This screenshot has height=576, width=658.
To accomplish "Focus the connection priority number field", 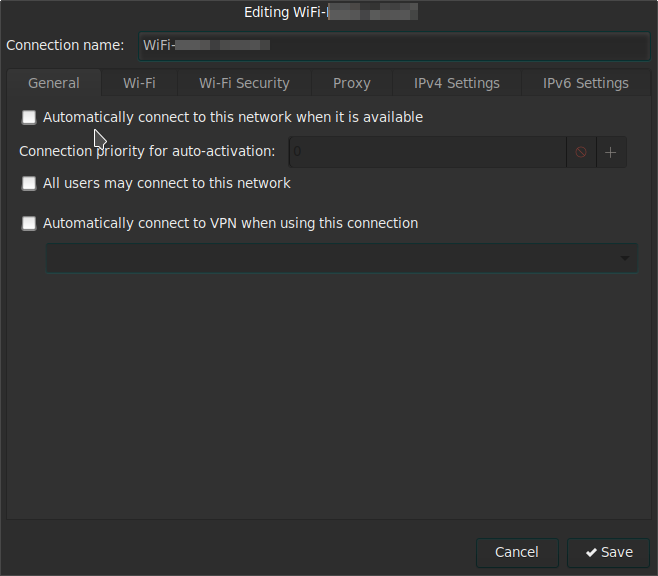I will click(x=427, y=152).
